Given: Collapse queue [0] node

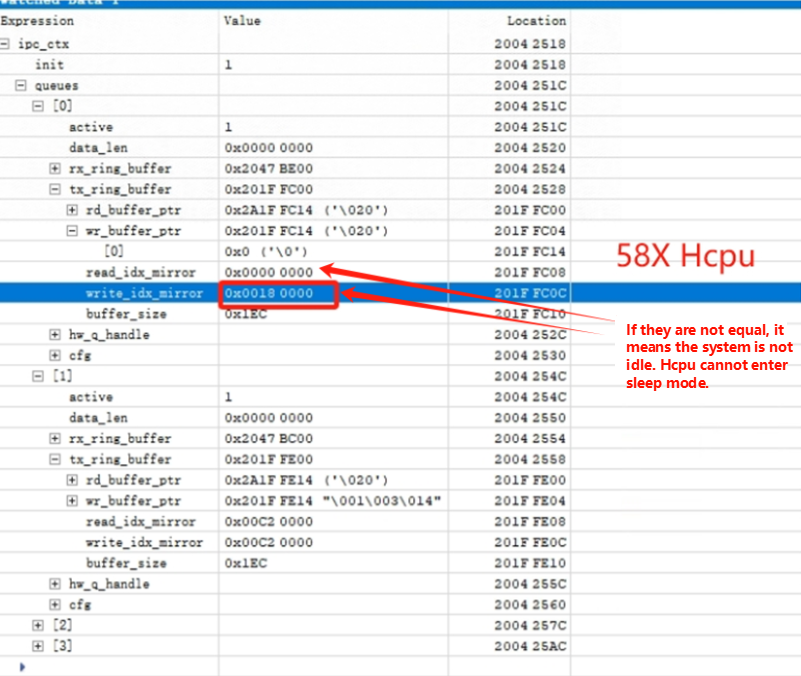Looking at the screenshot, I should pos(38,106).
